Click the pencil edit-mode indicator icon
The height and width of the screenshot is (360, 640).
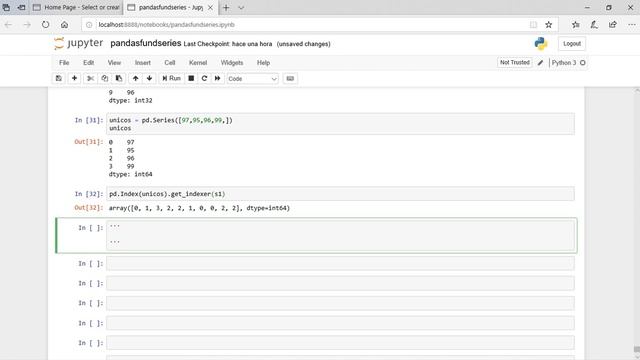click(x=540, y=63)
